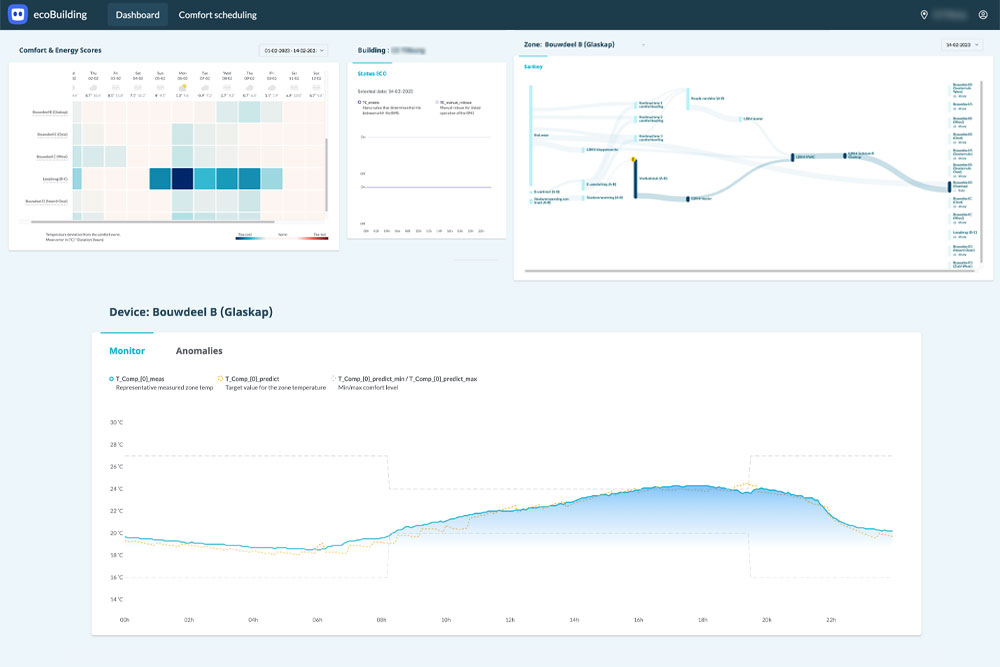Click the darkest blue heatmap cell on Monday
This screenshot has height=667, width=1000.
[182, 179]
